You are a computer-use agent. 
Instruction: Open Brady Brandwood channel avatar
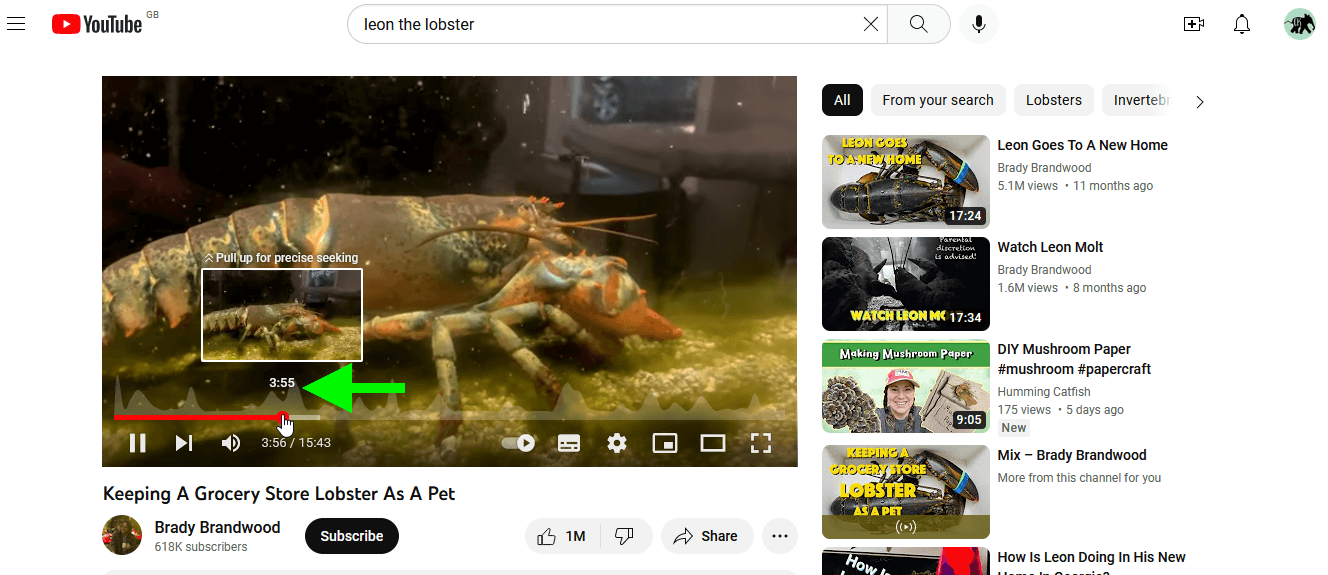pyautogui.click(x=122, y=535)
